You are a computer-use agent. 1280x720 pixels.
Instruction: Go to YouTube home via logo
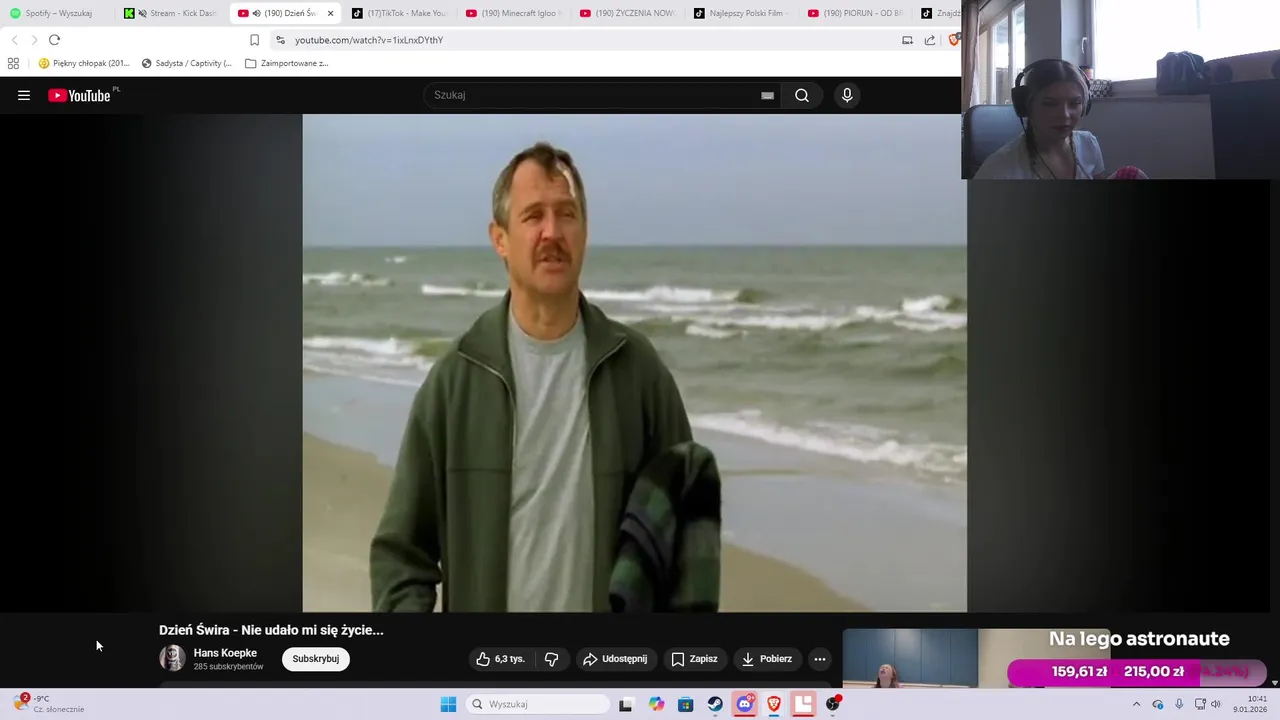tap(79, 95)
